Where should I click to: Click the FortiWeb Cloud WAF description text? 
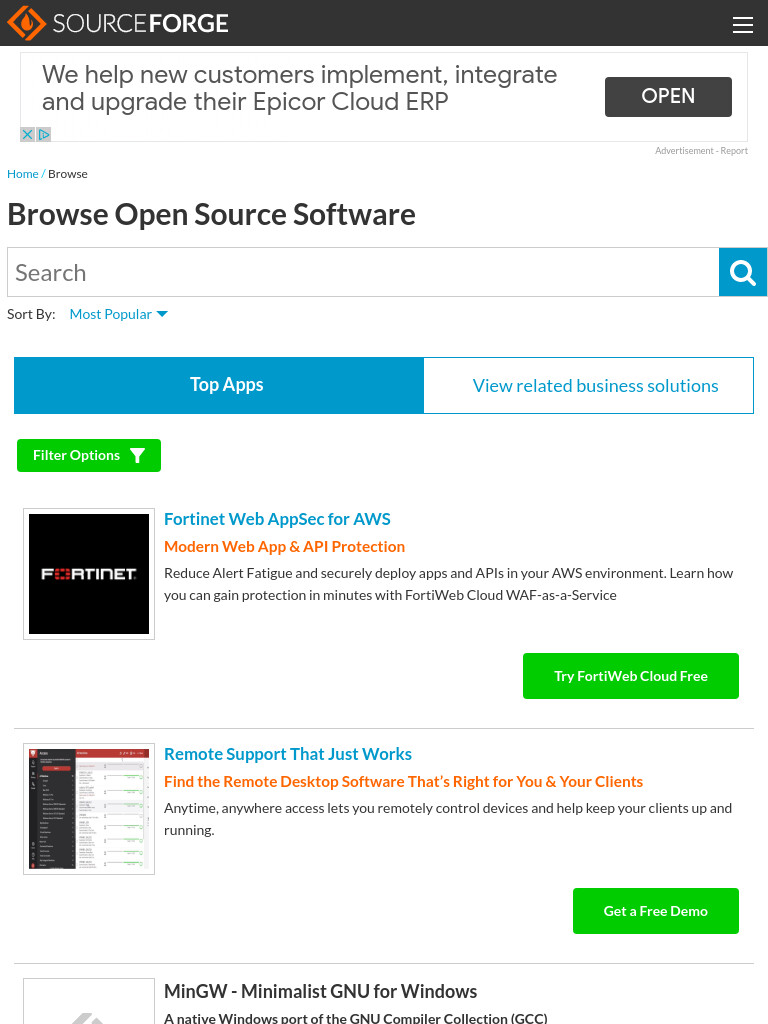click(x=448, y=584)
